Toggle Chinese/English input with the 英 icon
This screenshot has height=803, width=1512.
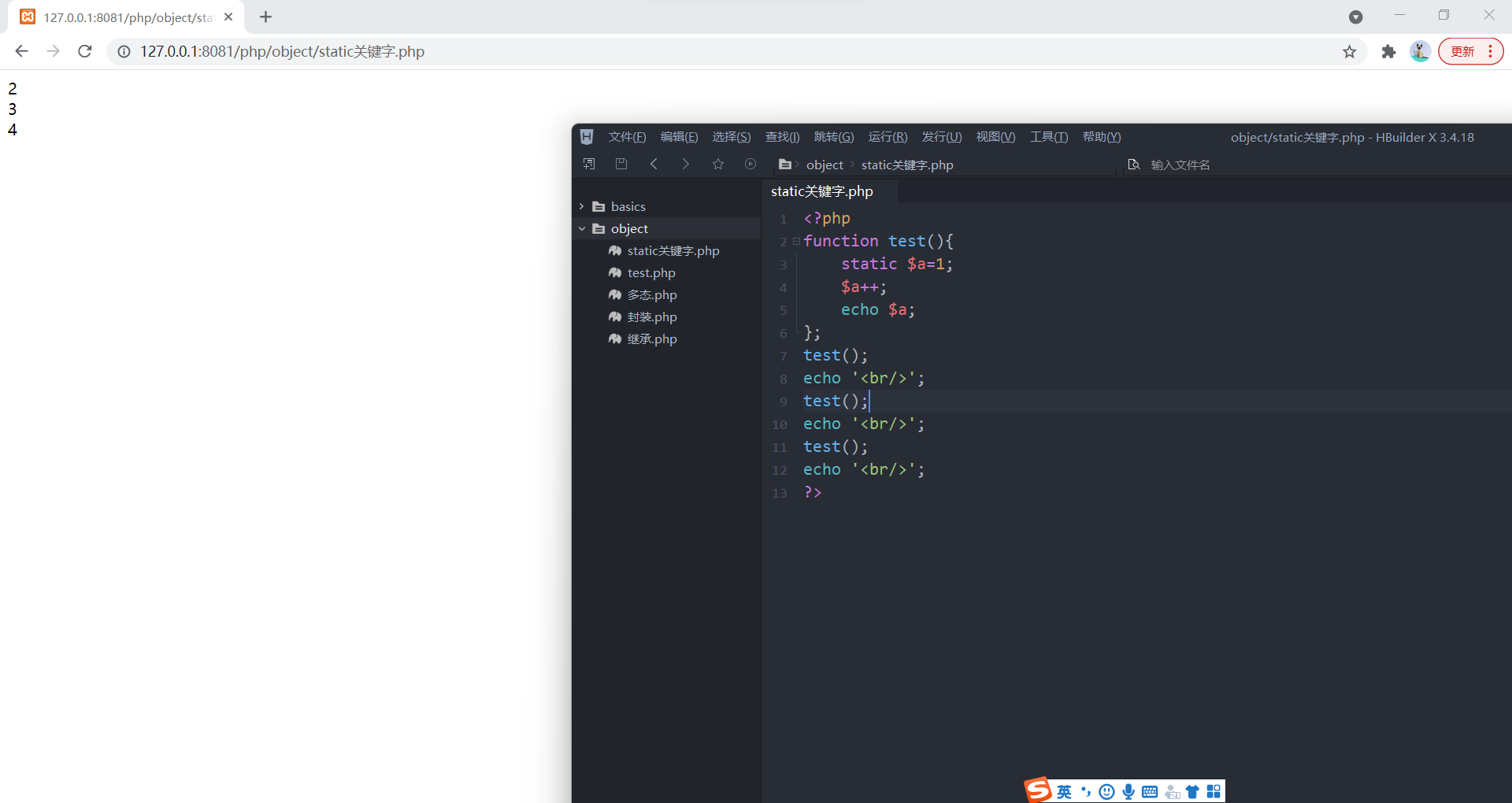tap(1065, 791)
